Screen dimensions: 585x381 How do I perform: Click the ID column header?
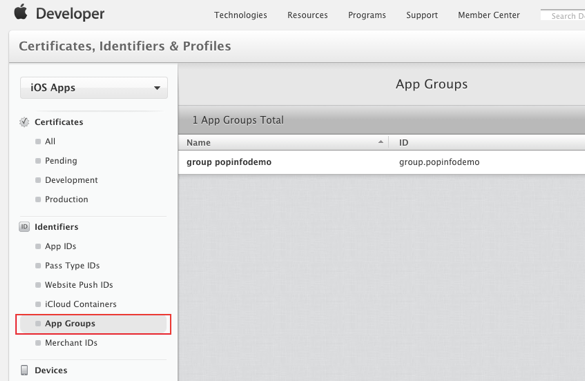[x=404, y=143]
